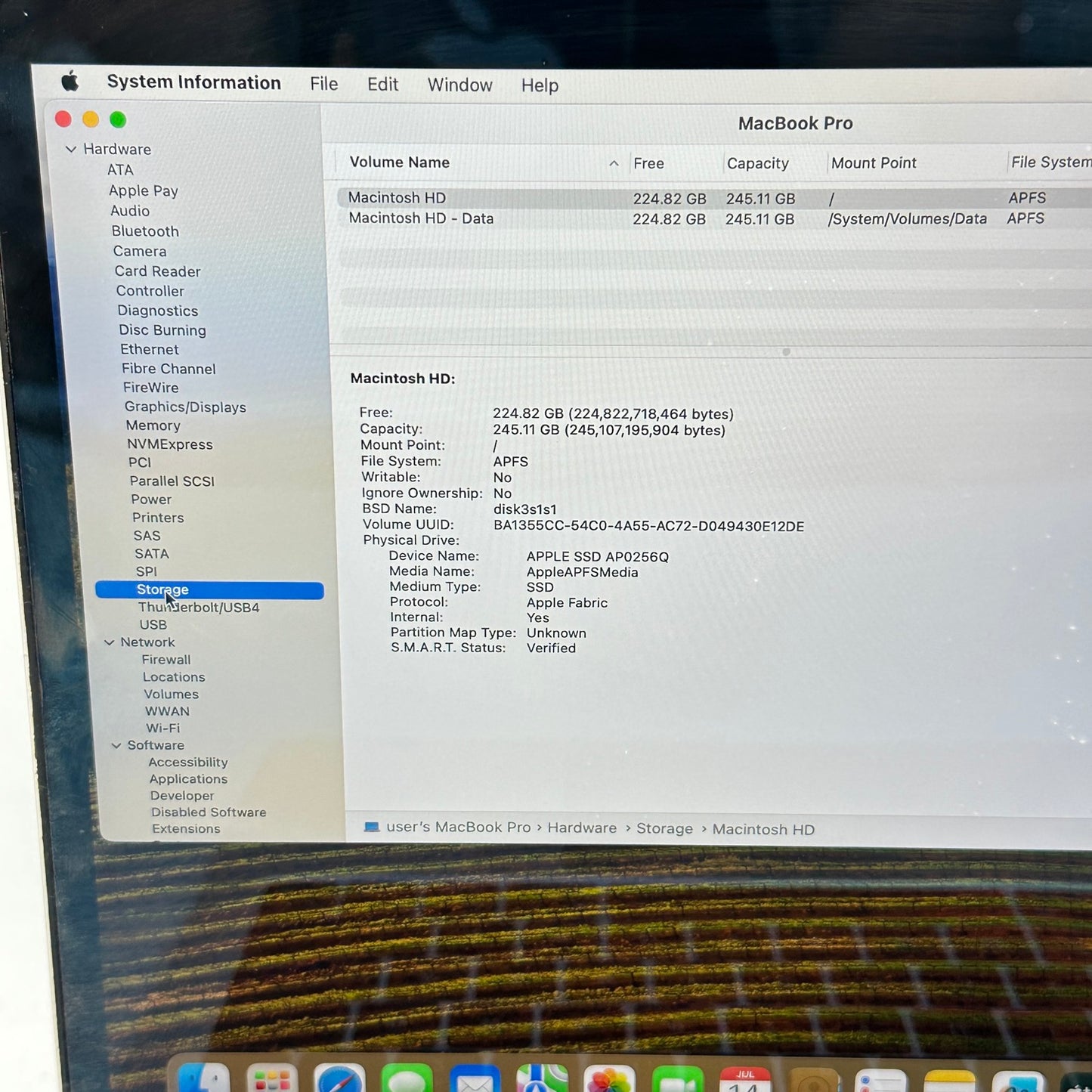Open Mail from the Dock
Screen dimensions: 1092x1092
(475, 1080)
